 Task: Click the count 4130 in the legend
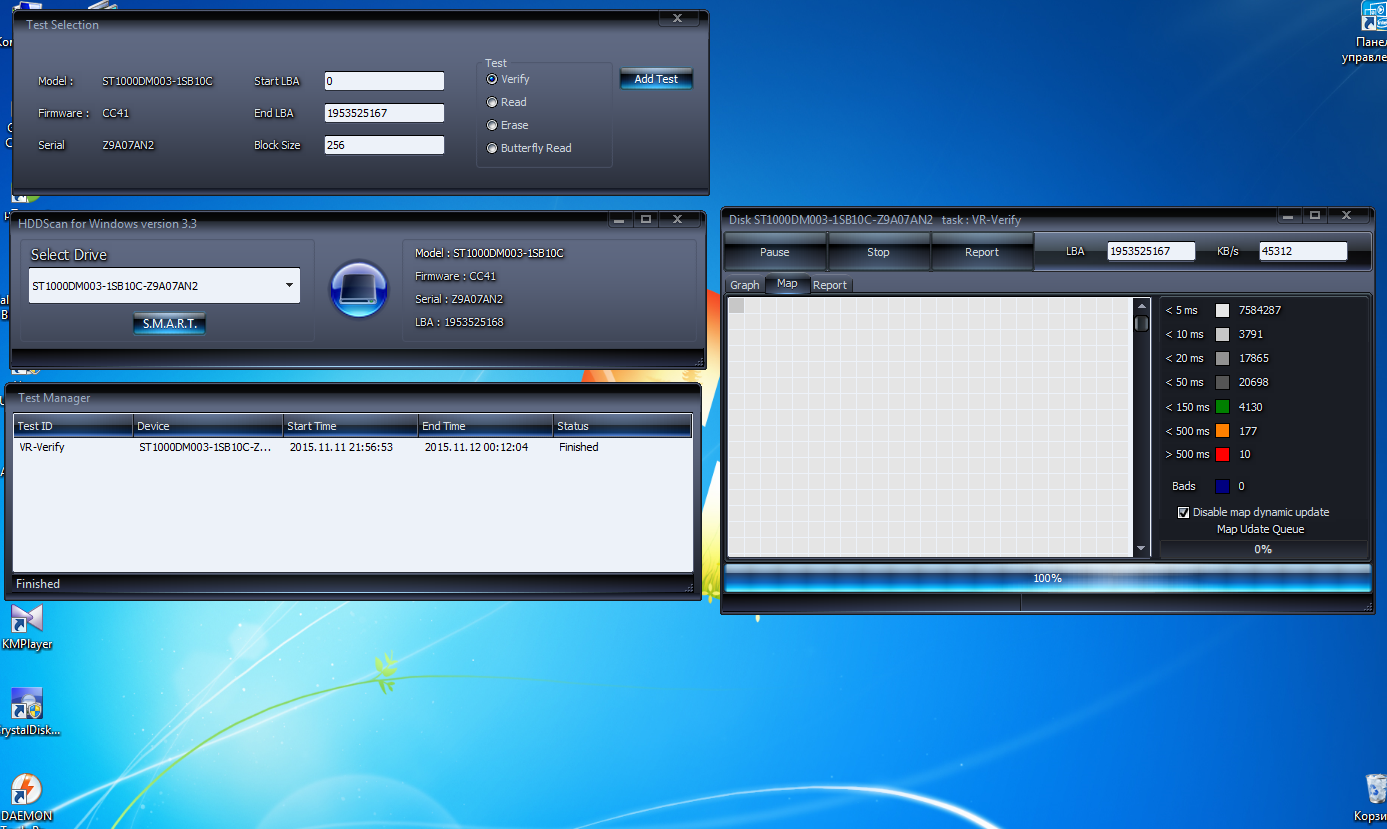tap(1251, 407)
